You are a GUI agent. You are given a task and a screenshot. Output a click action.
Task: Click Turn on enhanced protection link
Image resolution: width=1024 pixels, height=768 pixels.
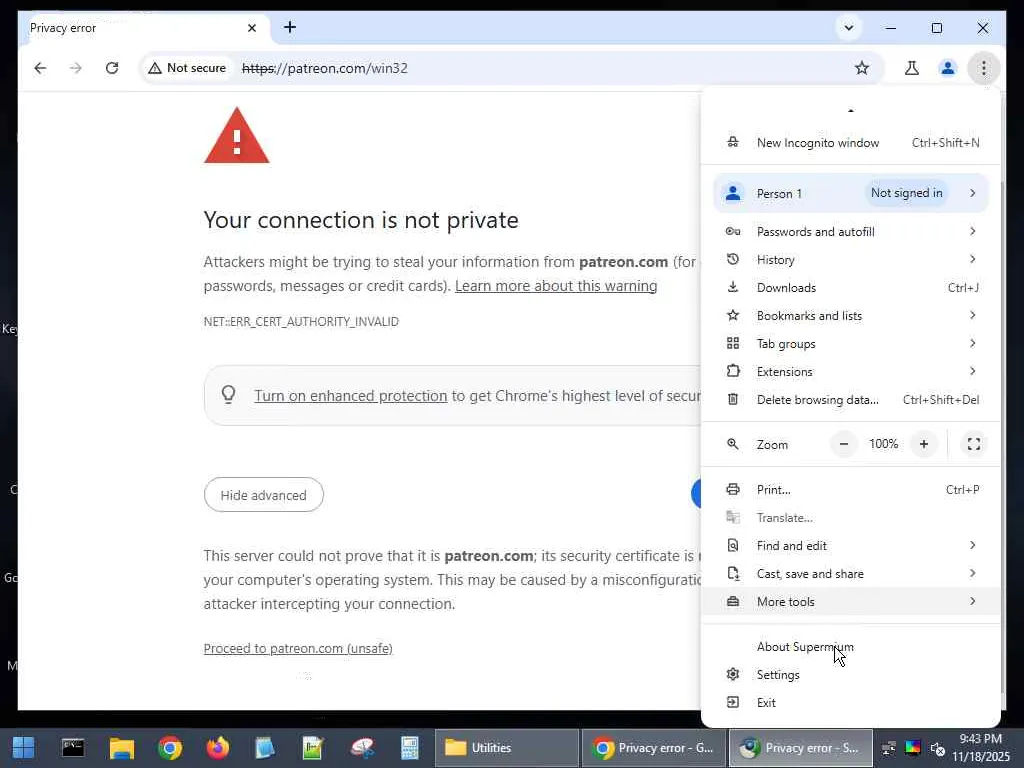351,396
